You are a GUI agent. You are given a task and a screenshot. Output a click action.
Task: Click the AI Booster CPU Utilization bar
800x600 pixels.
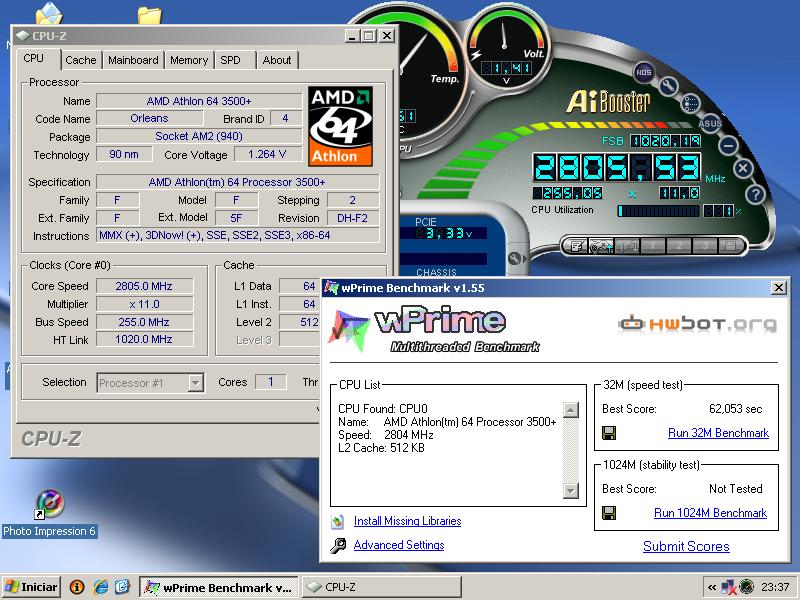point(658,211)
